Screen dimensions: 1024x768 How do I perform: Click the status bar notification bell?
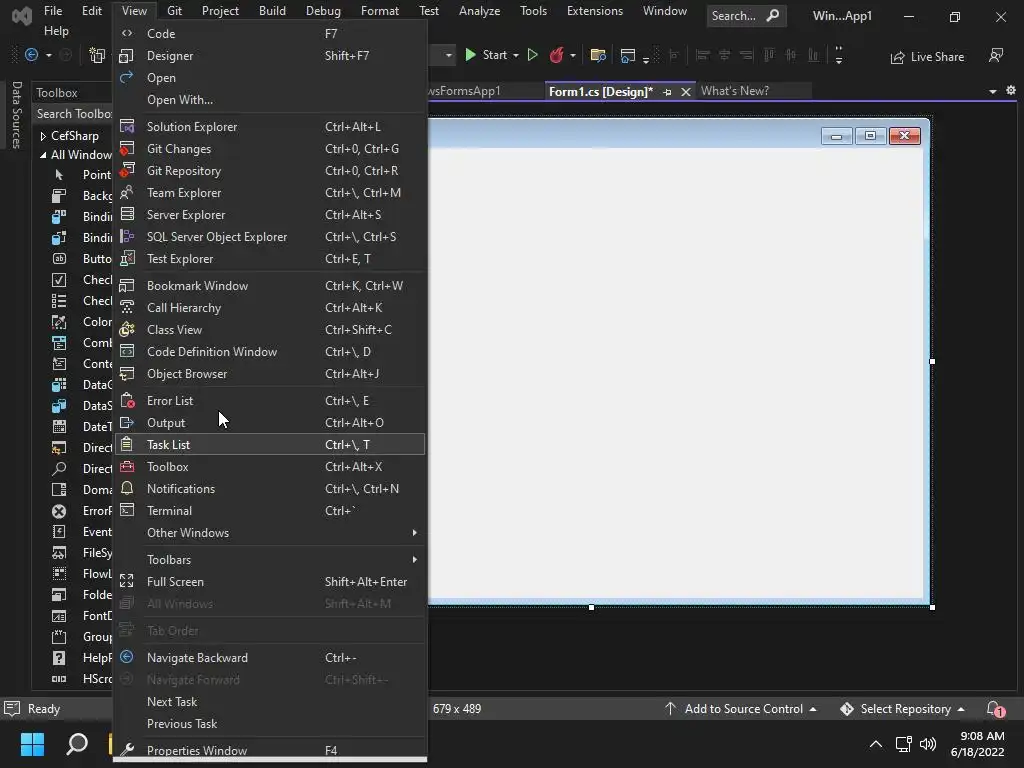click(x=995, y=709)
